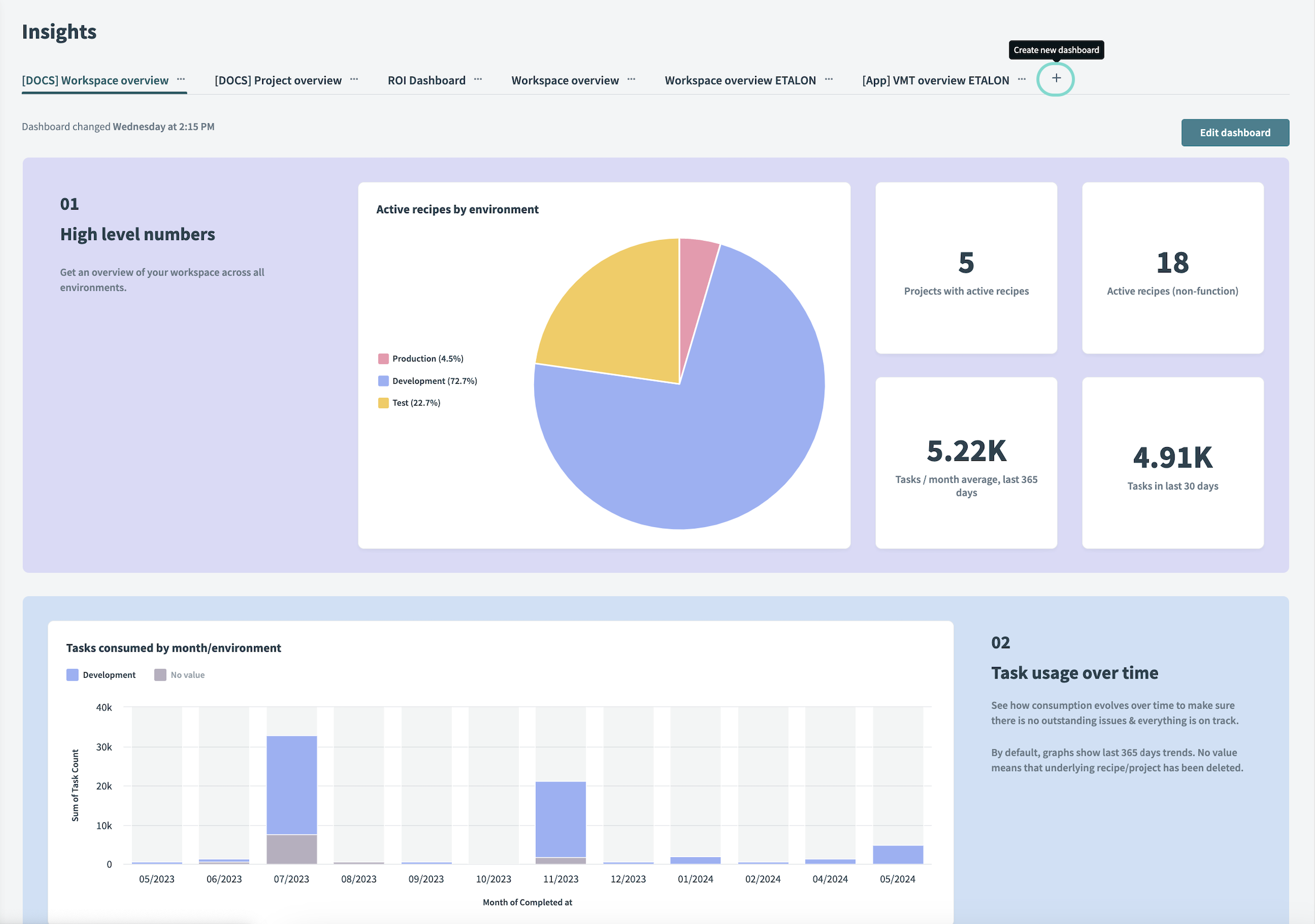This screenshot has width=1315, height=924.
Task: Open options for Workspace overview ETALON
Action: (831, 78)
